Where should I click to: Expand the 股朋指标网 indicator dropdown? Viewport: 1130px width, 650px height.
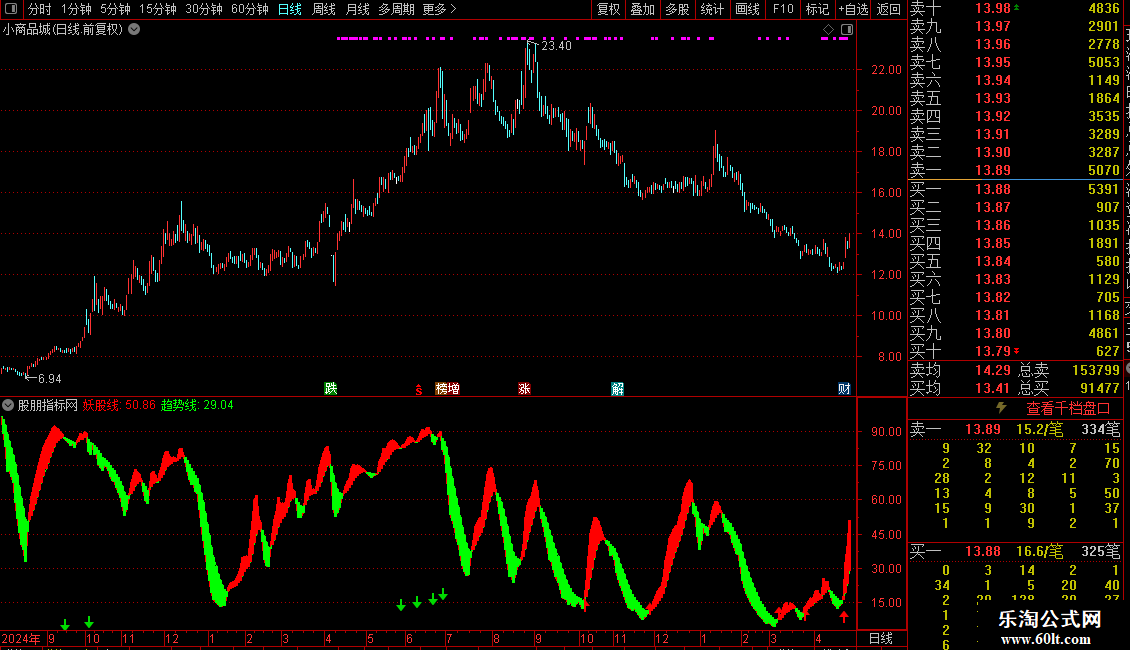coord(8,405)
